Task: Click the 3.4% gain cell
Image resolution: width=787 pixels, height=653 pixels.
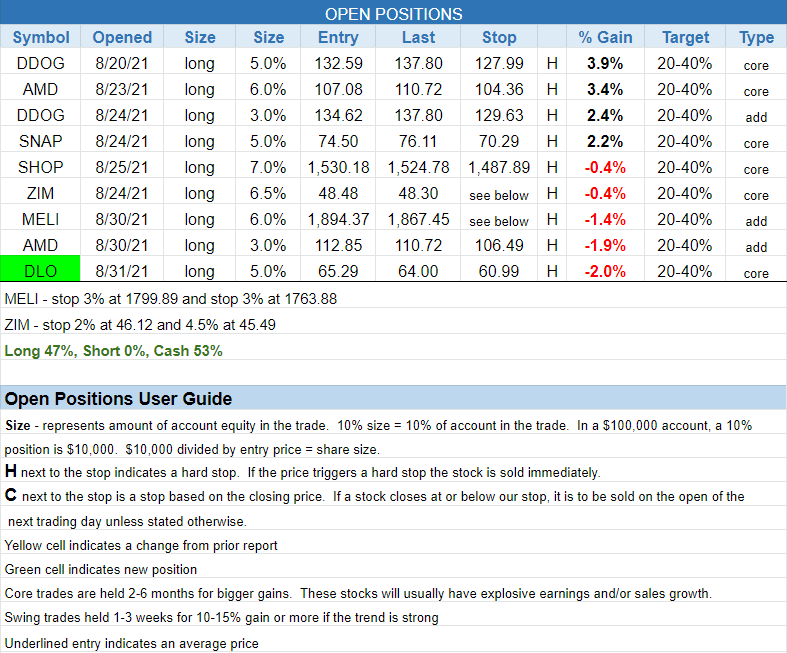Action: [x=605, y=89]
